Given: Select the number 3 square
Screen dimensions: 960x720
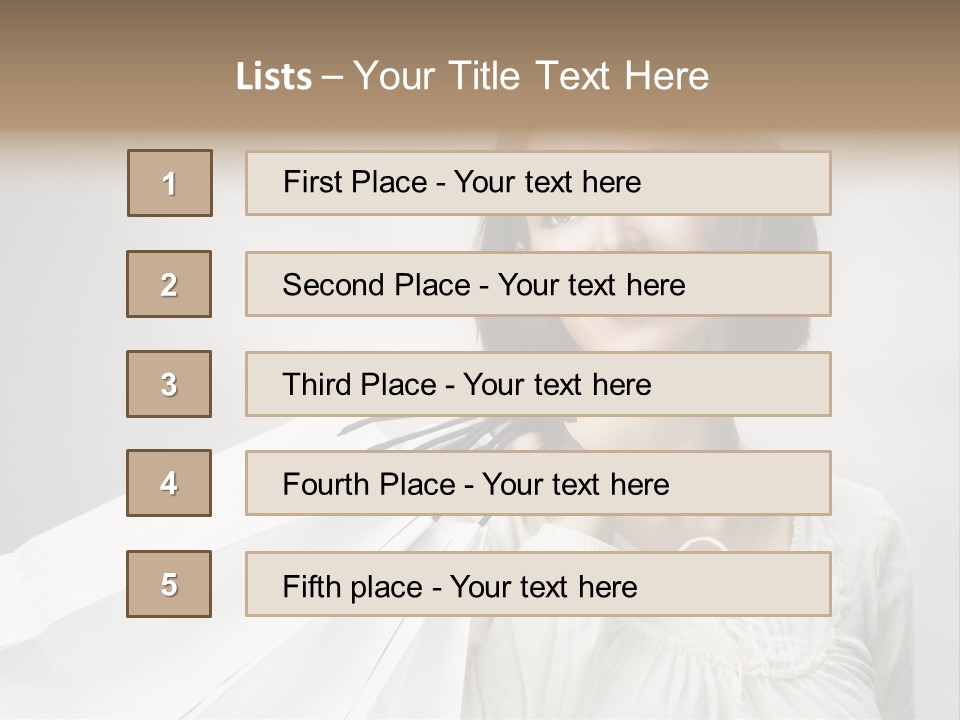Looking at the screenshot, I should [x=169, y=384].
